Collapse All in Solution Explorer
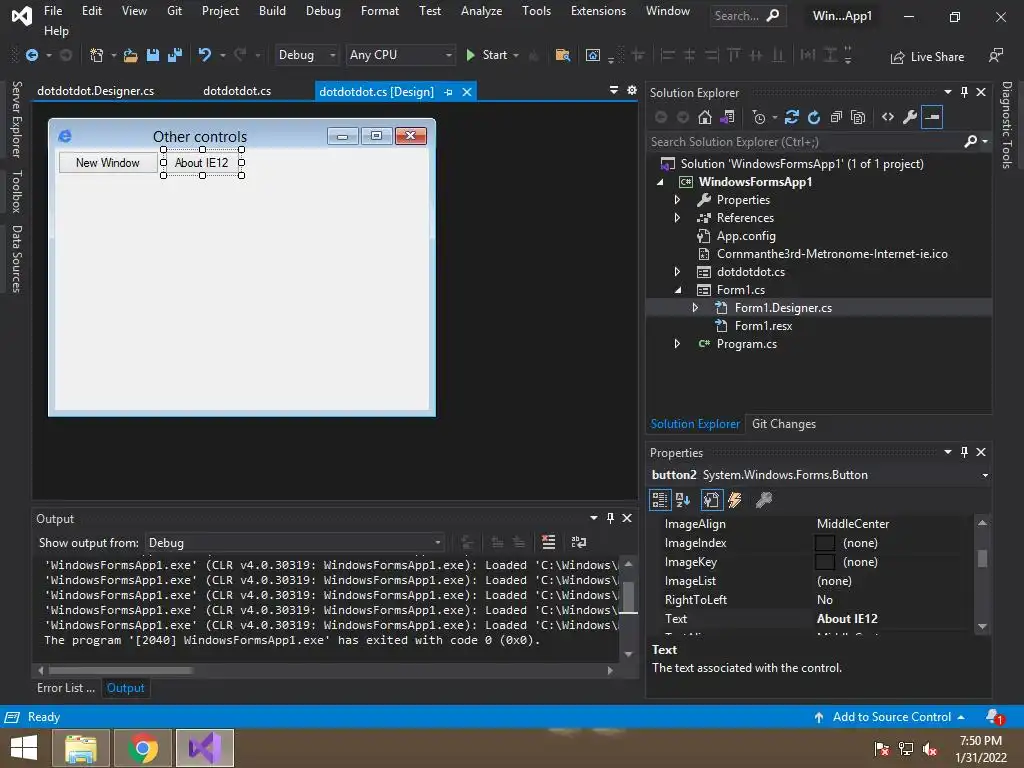This screenshot has height=768, width=1024. (836, 118)
